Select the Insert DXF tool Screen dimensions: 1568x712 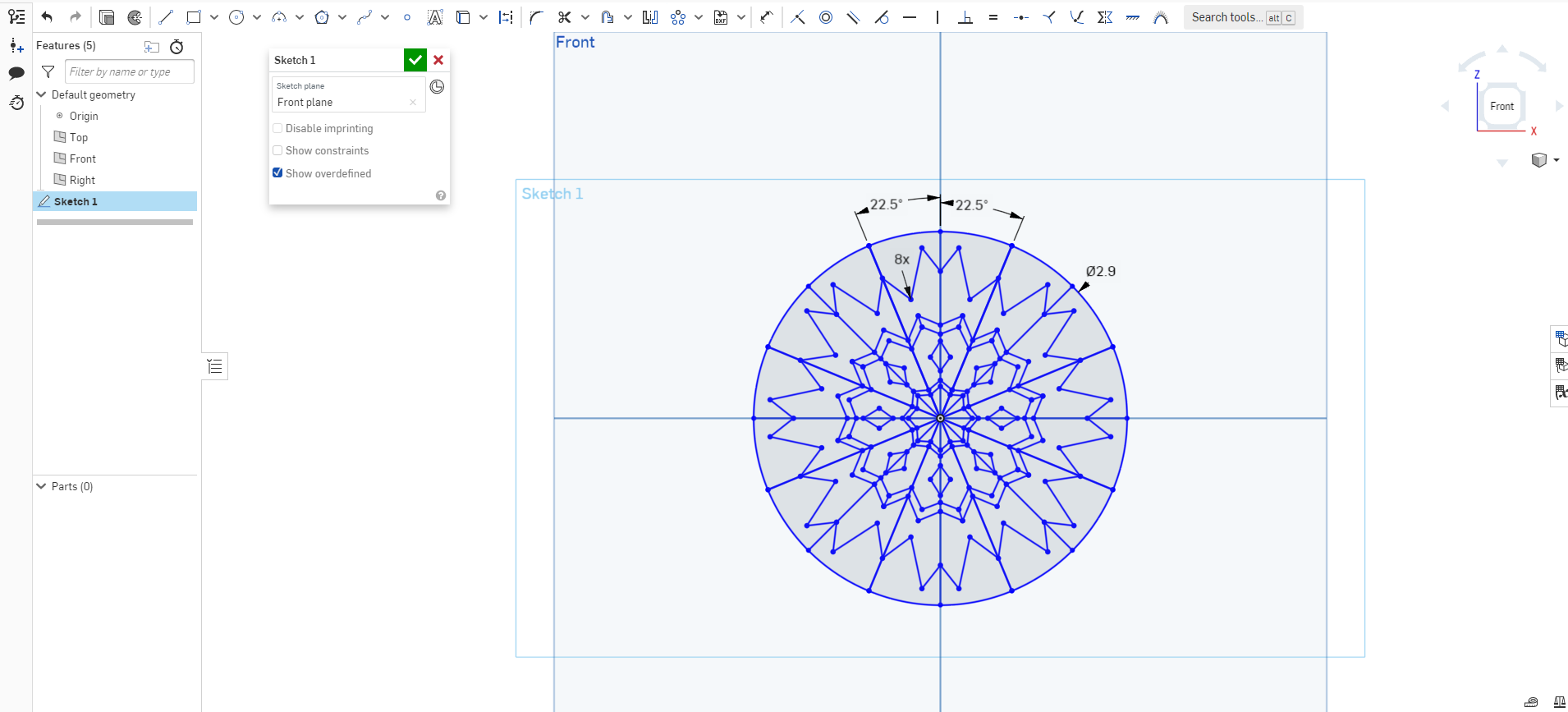point(721,17)
